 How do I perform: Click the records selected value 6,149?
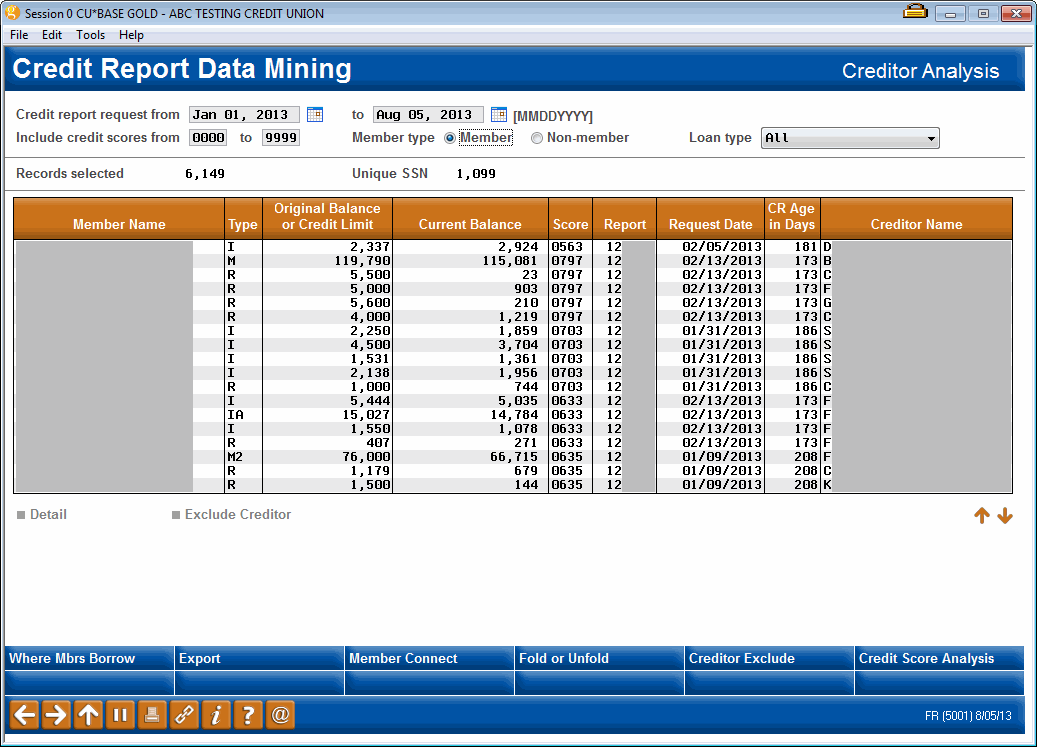tap(204, 174)
